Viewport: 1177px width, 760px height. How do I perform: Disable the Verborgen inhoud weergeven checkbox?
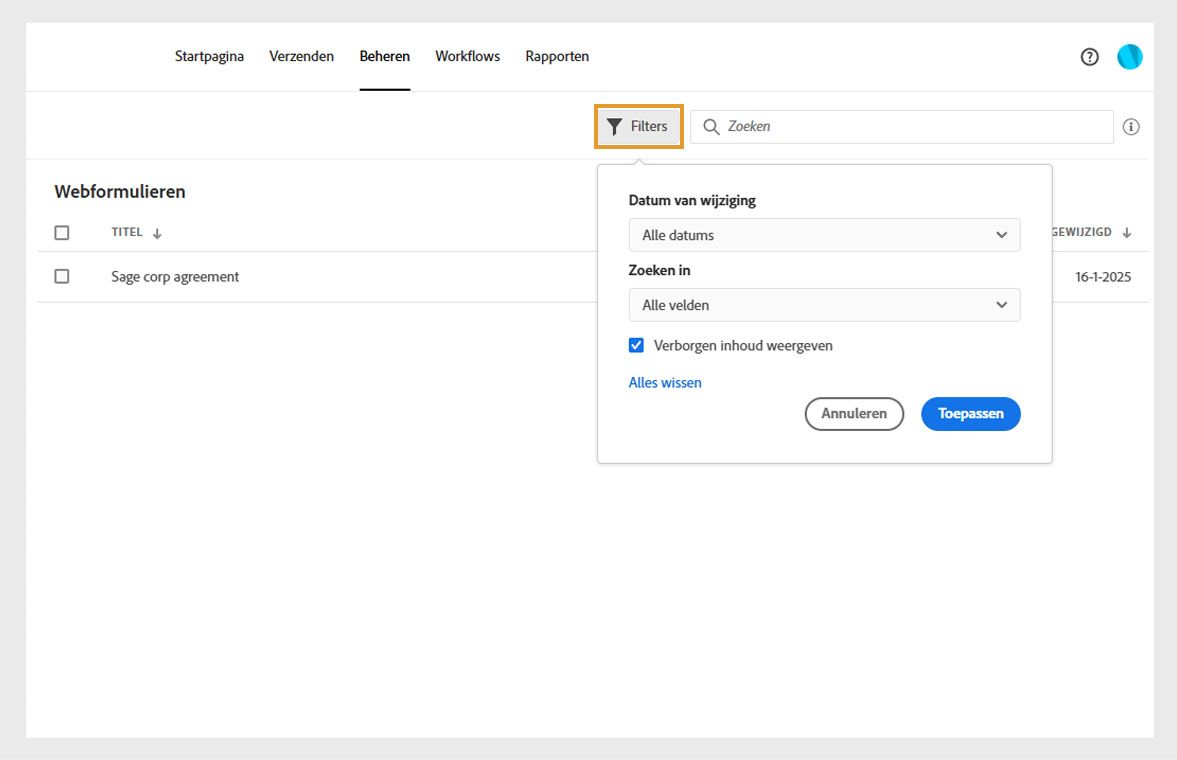tap(636, 344)
